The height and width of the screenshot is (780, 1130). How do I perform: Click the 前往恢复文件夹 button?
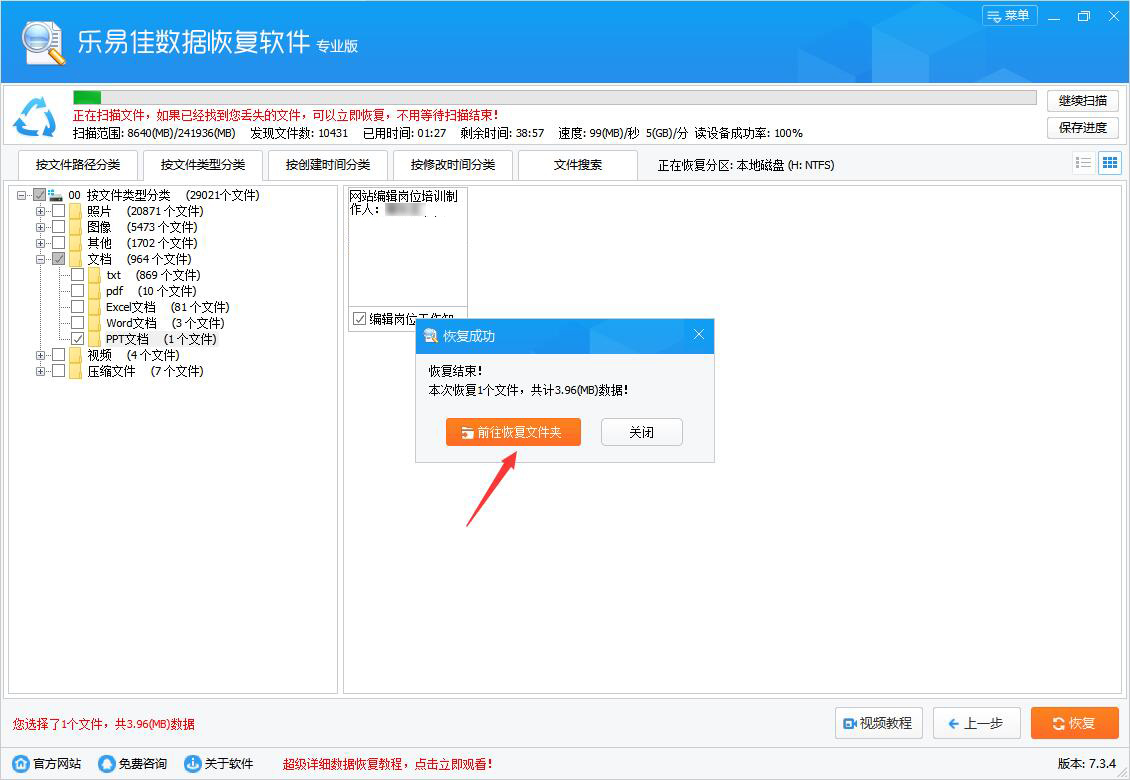[513, 432]
